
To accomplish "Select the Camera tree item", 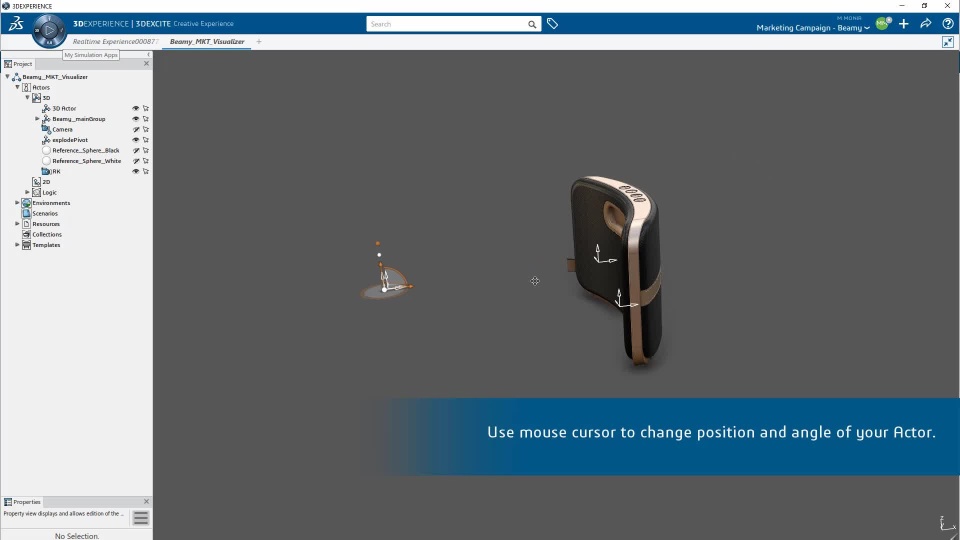I will pos(62,129).
